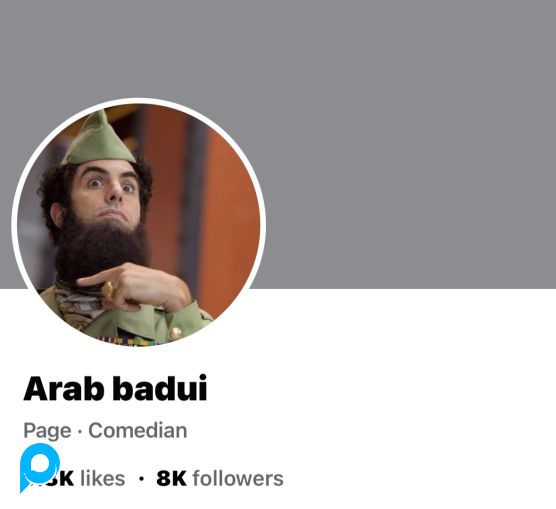The height and width of the screenshot is (509, 556).
Task: Click the white ring around the avatar
Action: click(x=139, y=100)
